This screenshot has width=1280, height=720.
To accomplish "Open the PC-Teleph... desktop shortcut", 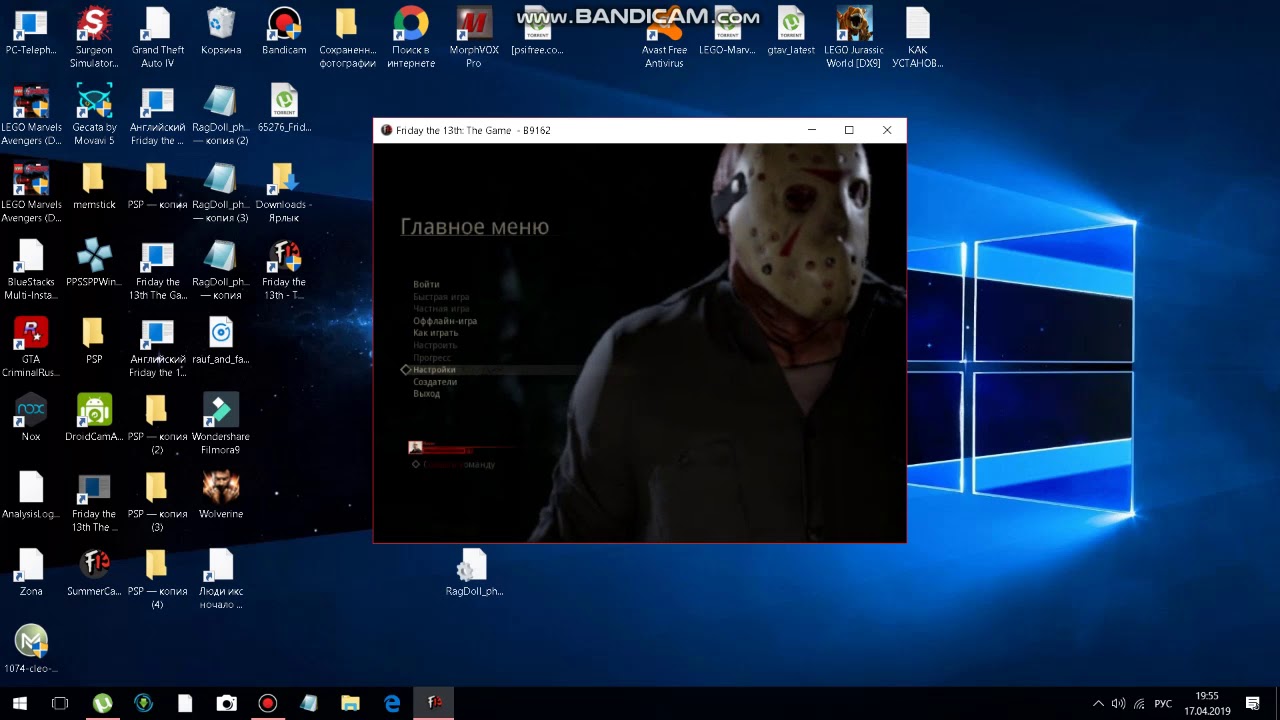I will pyautogui.click(x=31, y=33).
